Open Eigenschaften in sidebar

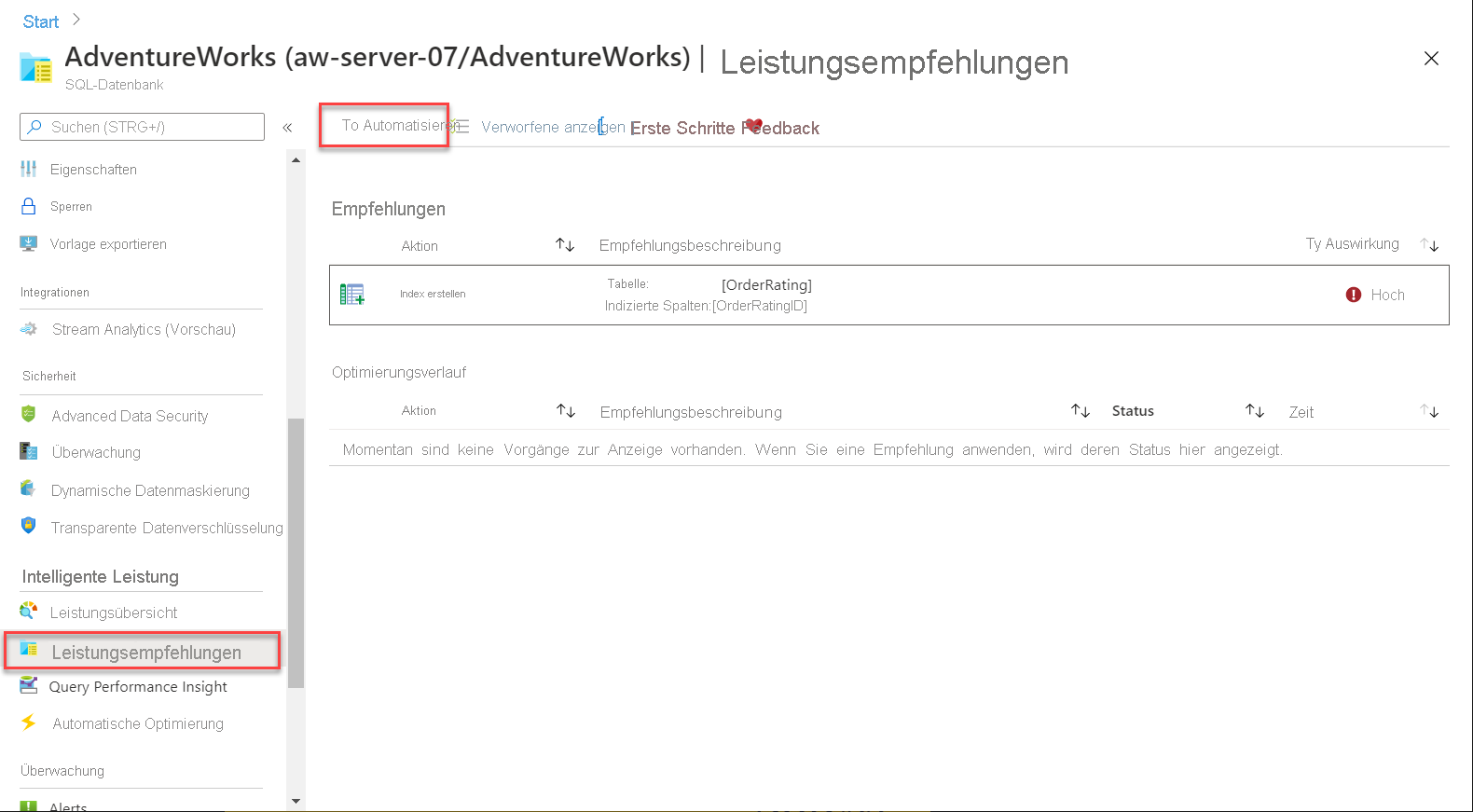[93, 170]
